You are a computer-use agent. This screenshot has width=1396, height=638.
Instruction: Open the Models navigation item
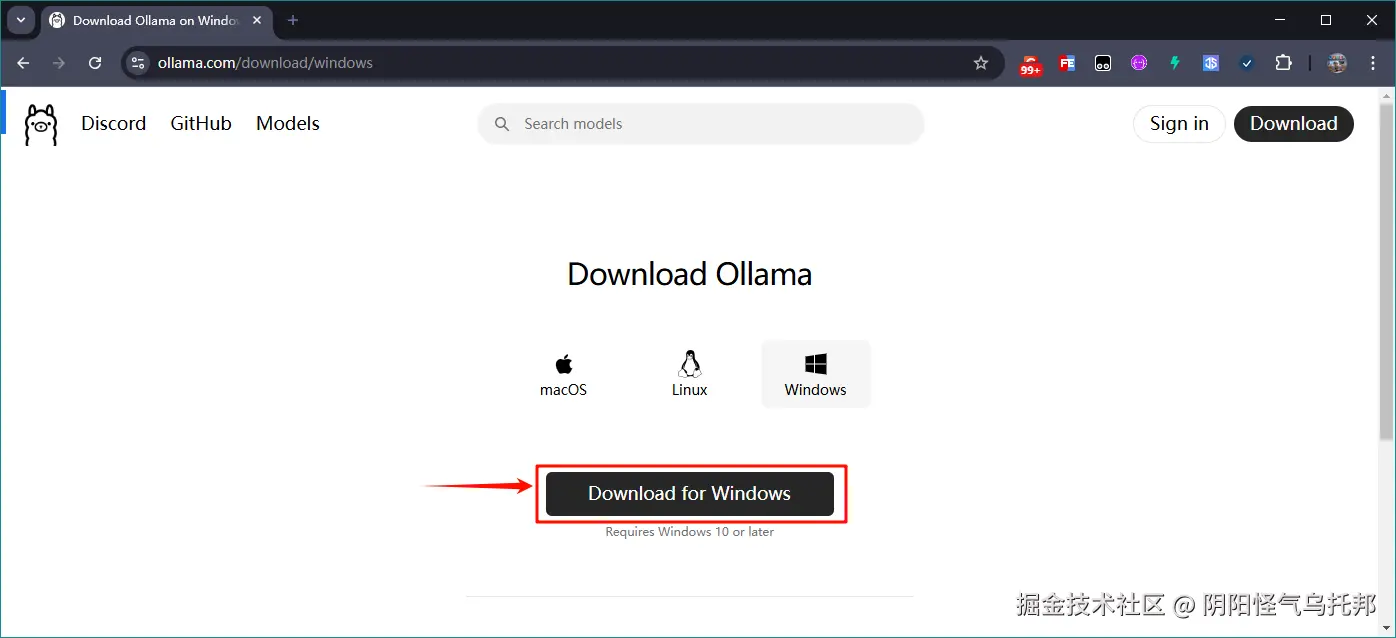(x=287, y=123)
